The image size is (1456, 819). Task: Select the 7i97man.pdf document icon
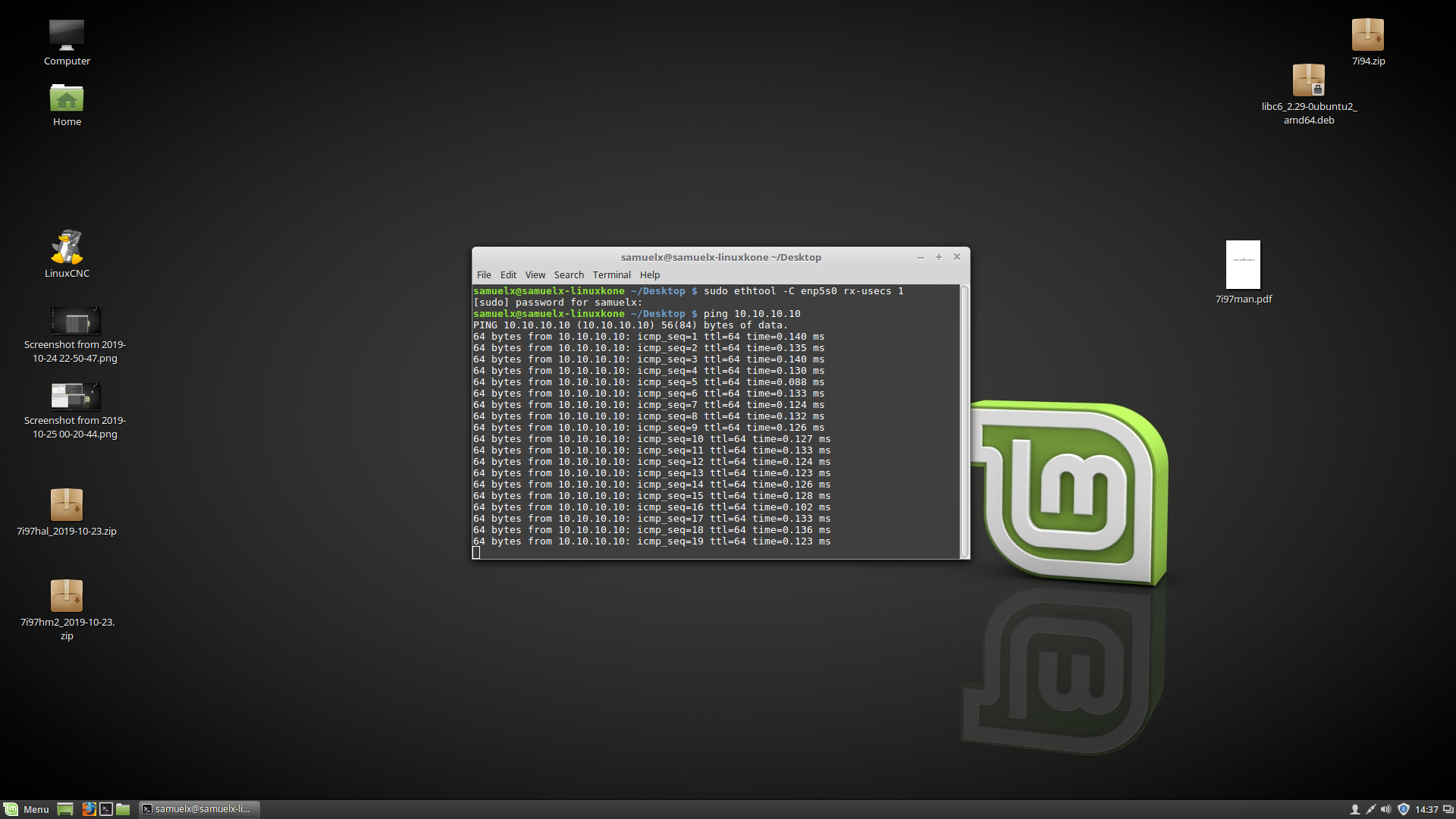pyautogui.click(x=1243, y=265)
